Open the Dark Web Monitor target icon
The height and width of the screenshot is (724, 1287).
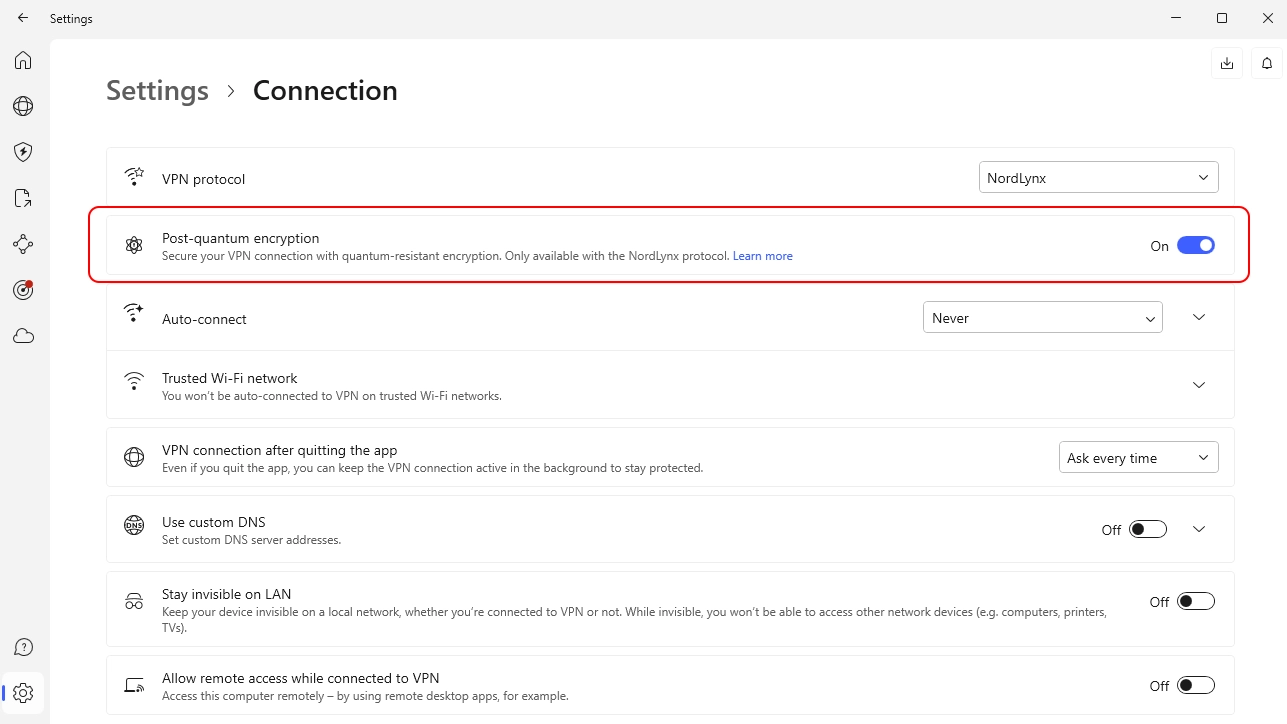(23, 290)
